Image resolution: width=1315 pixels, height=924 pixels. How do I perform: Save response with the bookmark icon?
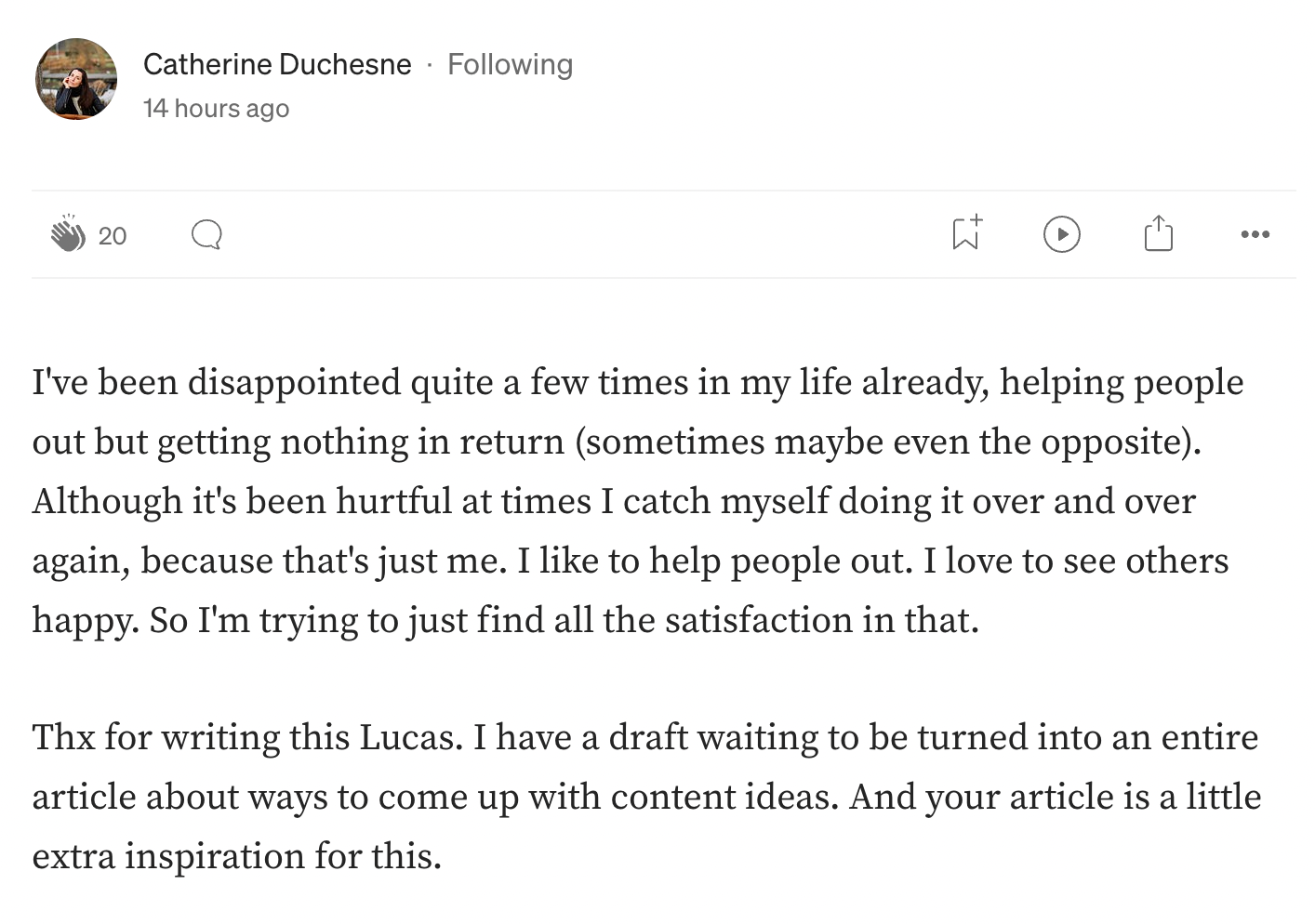(966, 233)
